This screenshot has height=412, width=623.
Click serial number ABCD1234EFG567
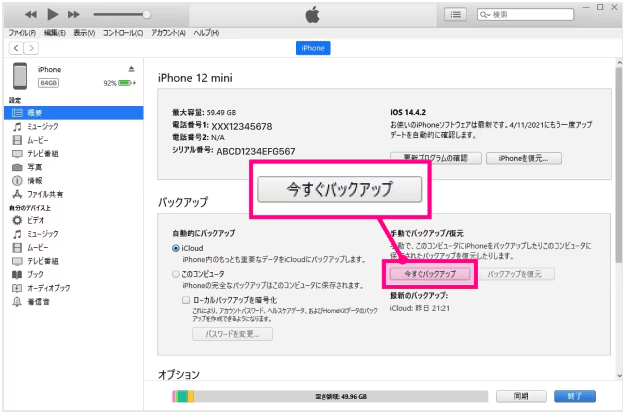[x=256, y=151]
